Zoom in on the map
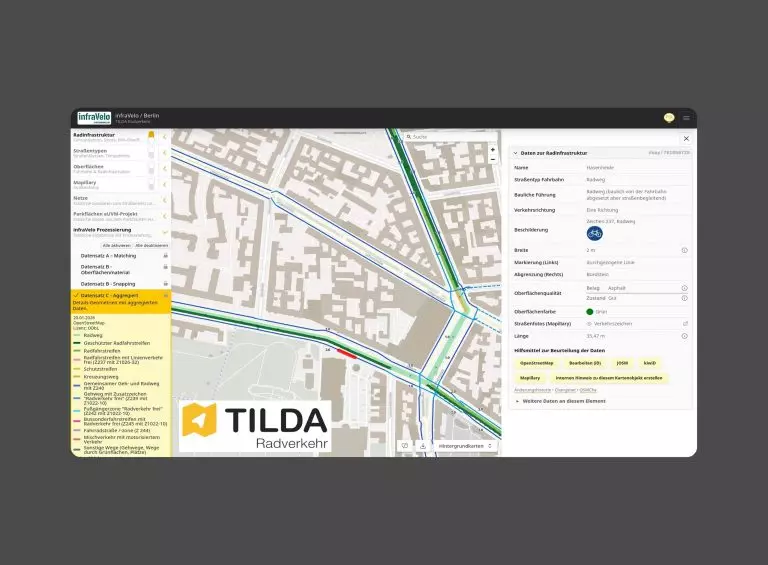 [x=492, y=149]
